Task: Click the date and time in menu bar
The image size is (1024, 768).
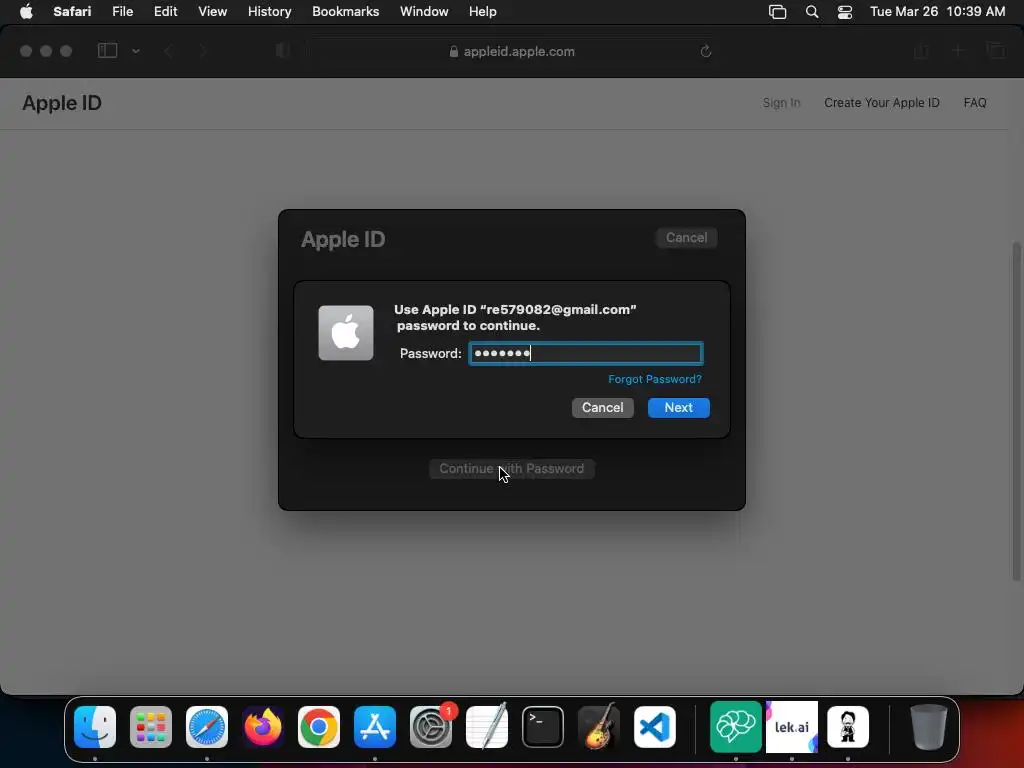Action: point(937,12)
